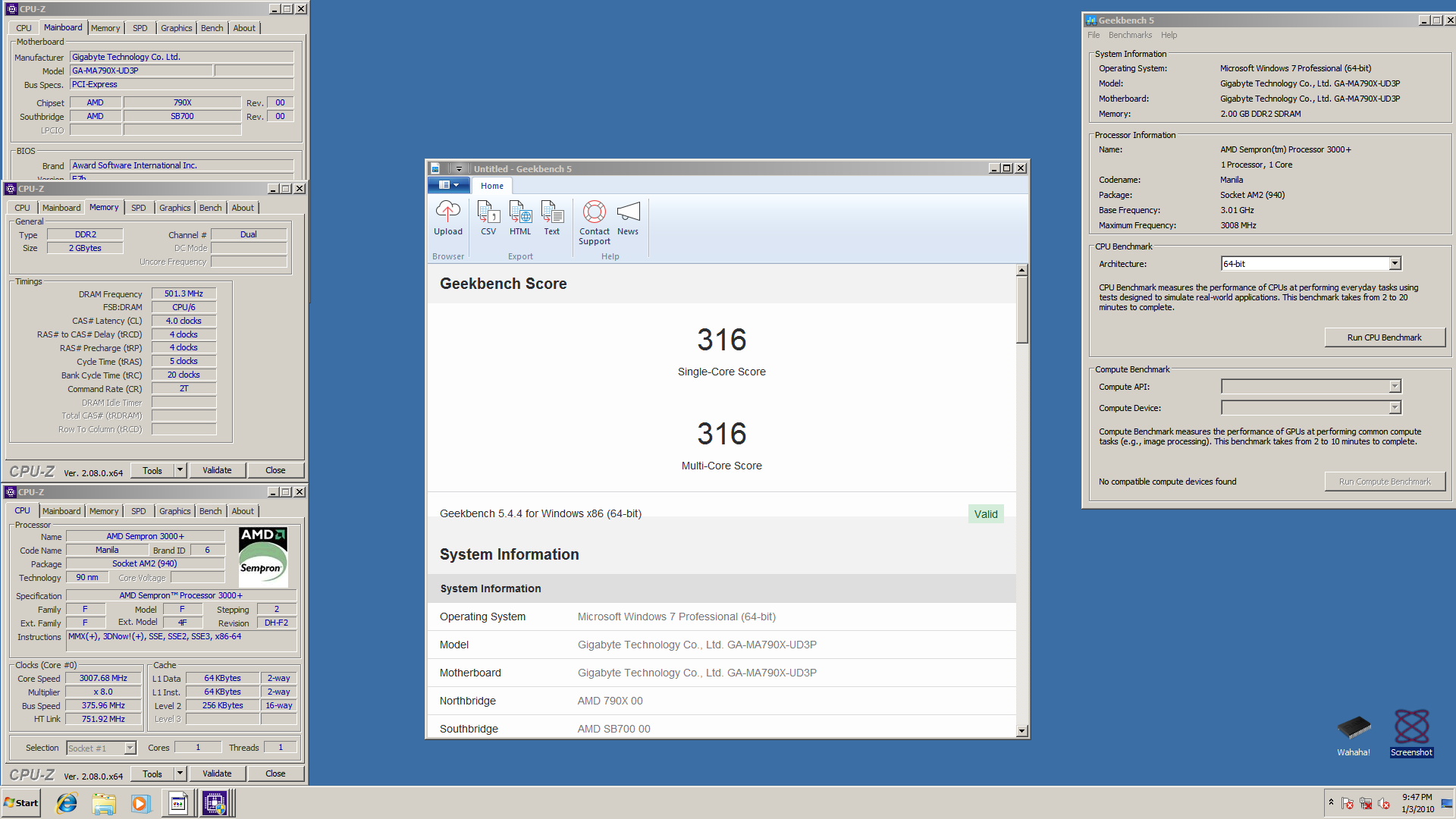This screenshot has width=1456, height=819.
Task: Open the Start menu
Action: point(21,803)
